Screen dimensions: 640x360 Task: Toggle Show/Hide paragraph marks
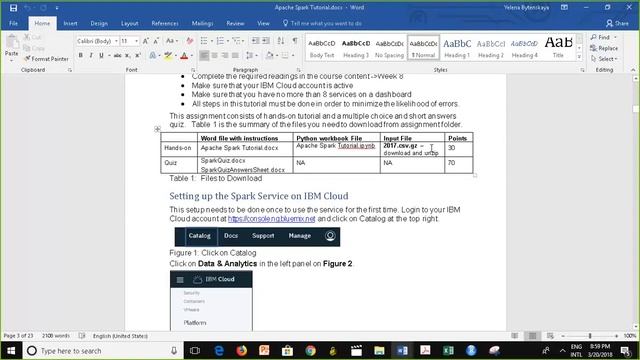[x=295, y=41]
